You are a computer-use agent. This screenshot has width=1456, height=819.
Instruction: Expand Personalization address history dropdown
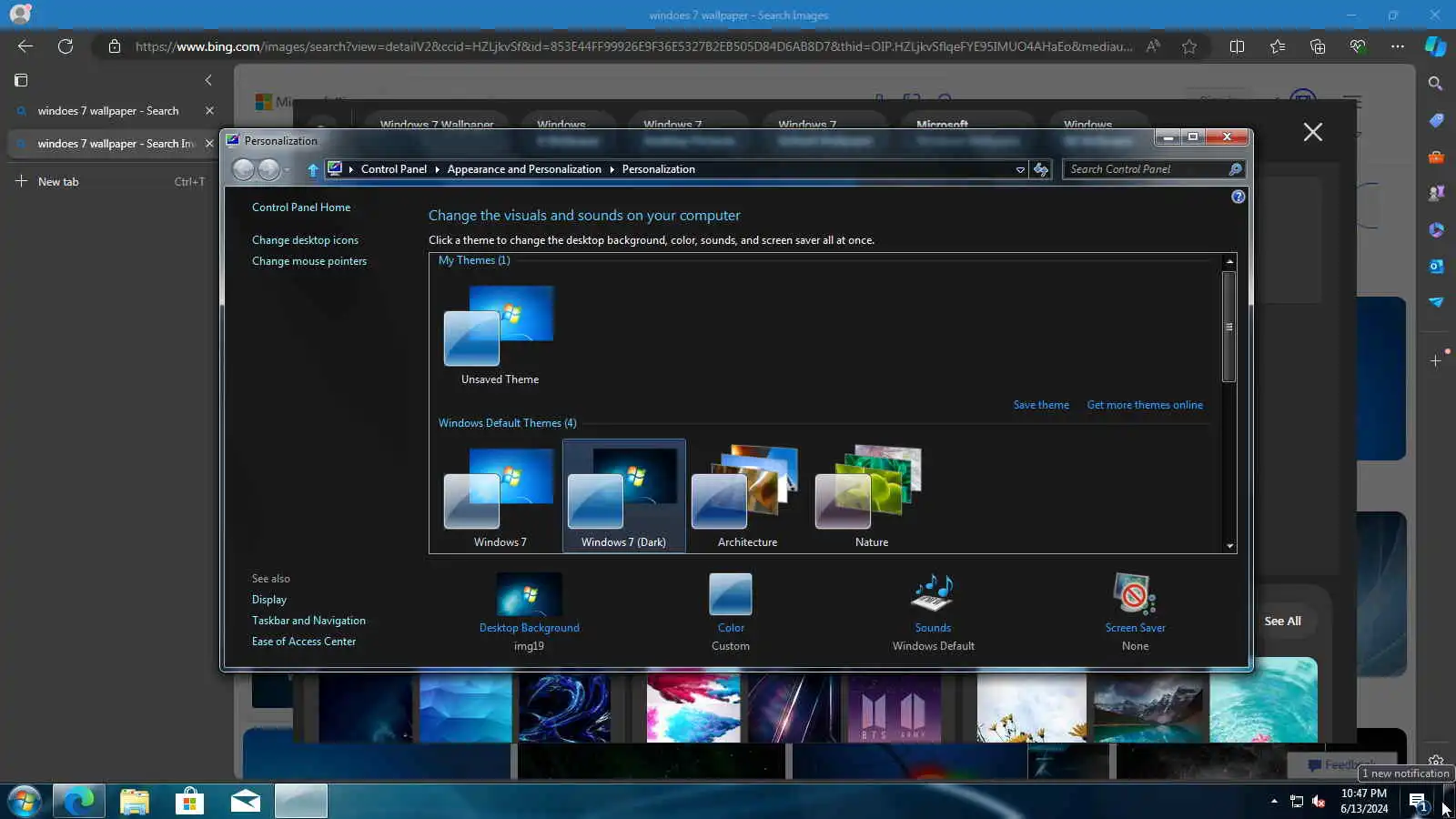(x=1020, y=169)
